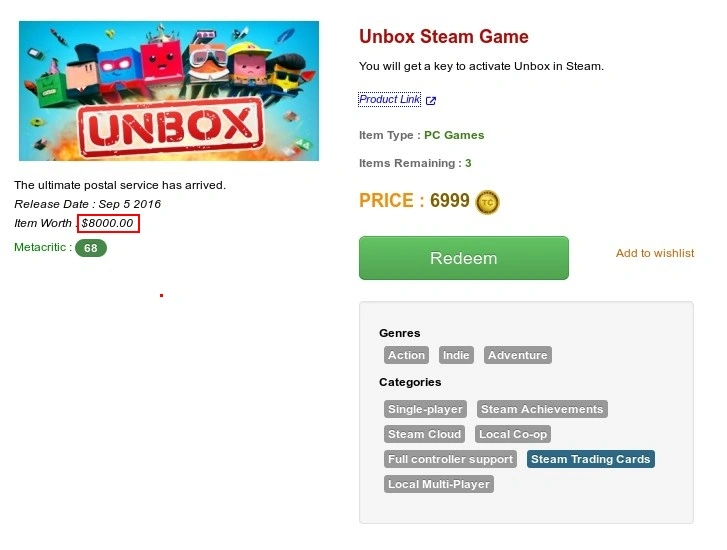
Task: Click the external link icon beside Product Link
Action: [431, 101]
